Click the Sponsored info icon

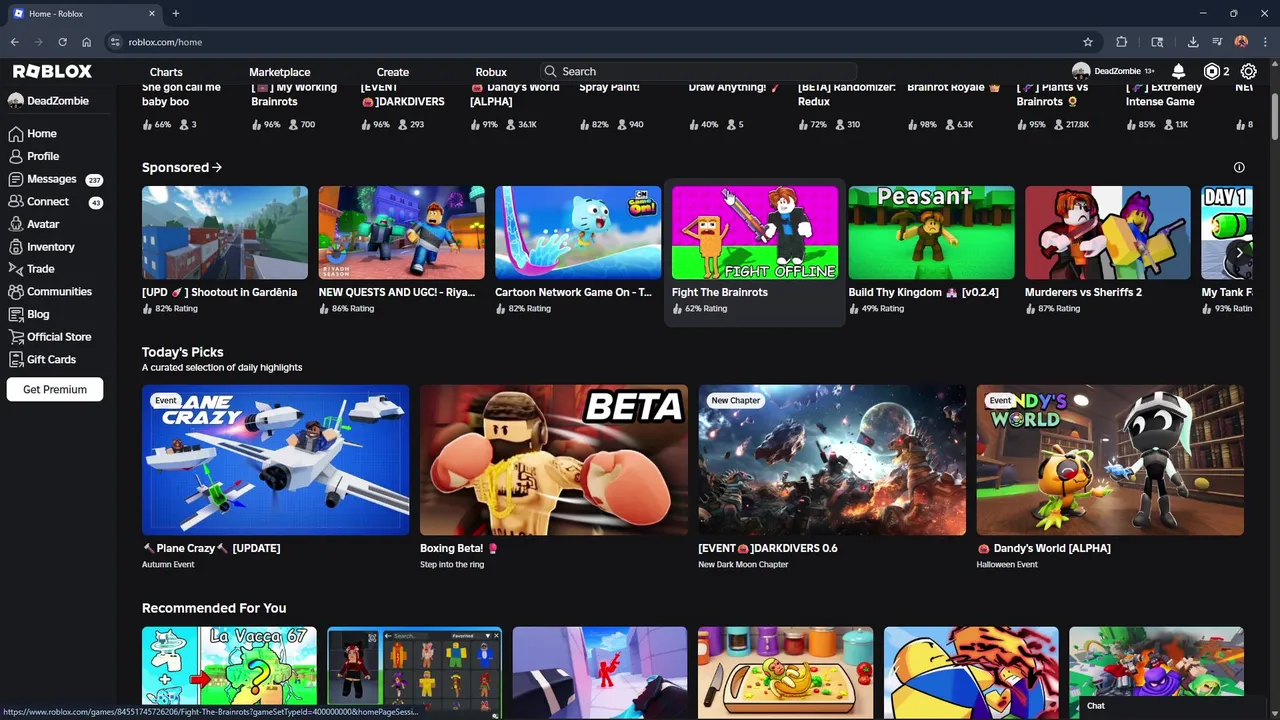pyautogui.click(x=1239, y=167)
